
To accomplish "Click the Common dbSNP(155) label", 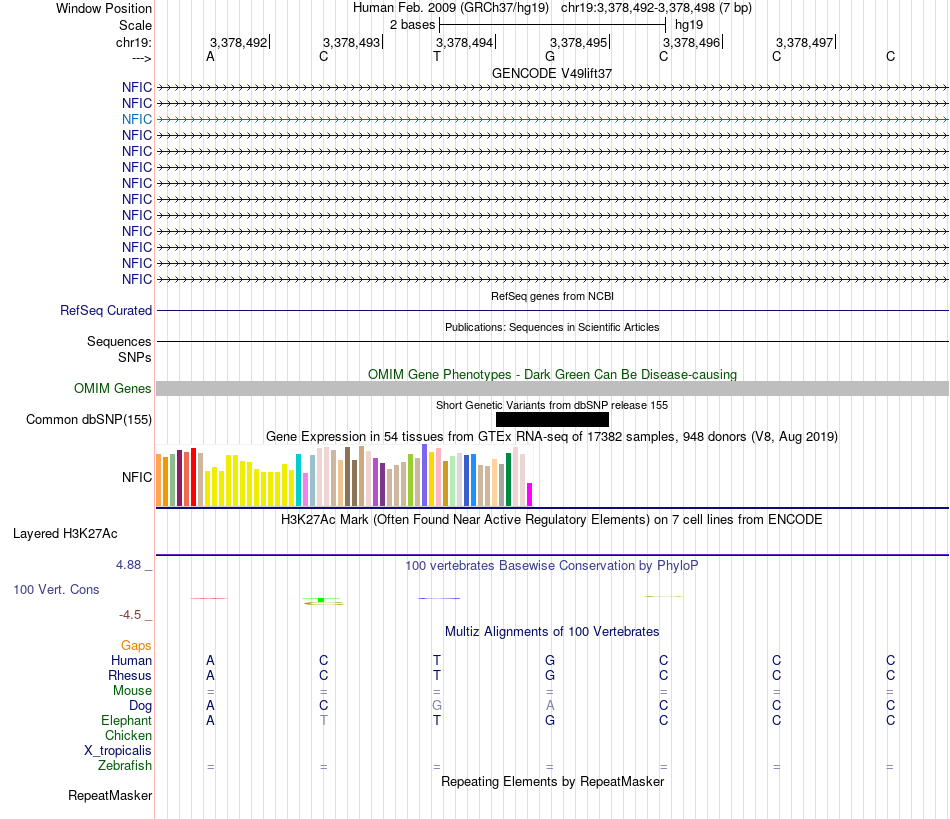I will point(88,420).
